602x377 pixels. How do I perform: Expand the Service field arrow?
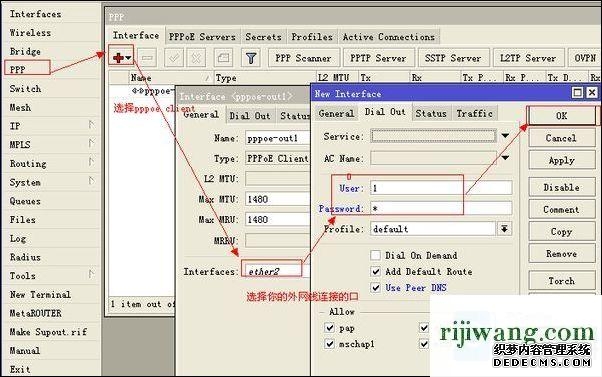[505, 136]
